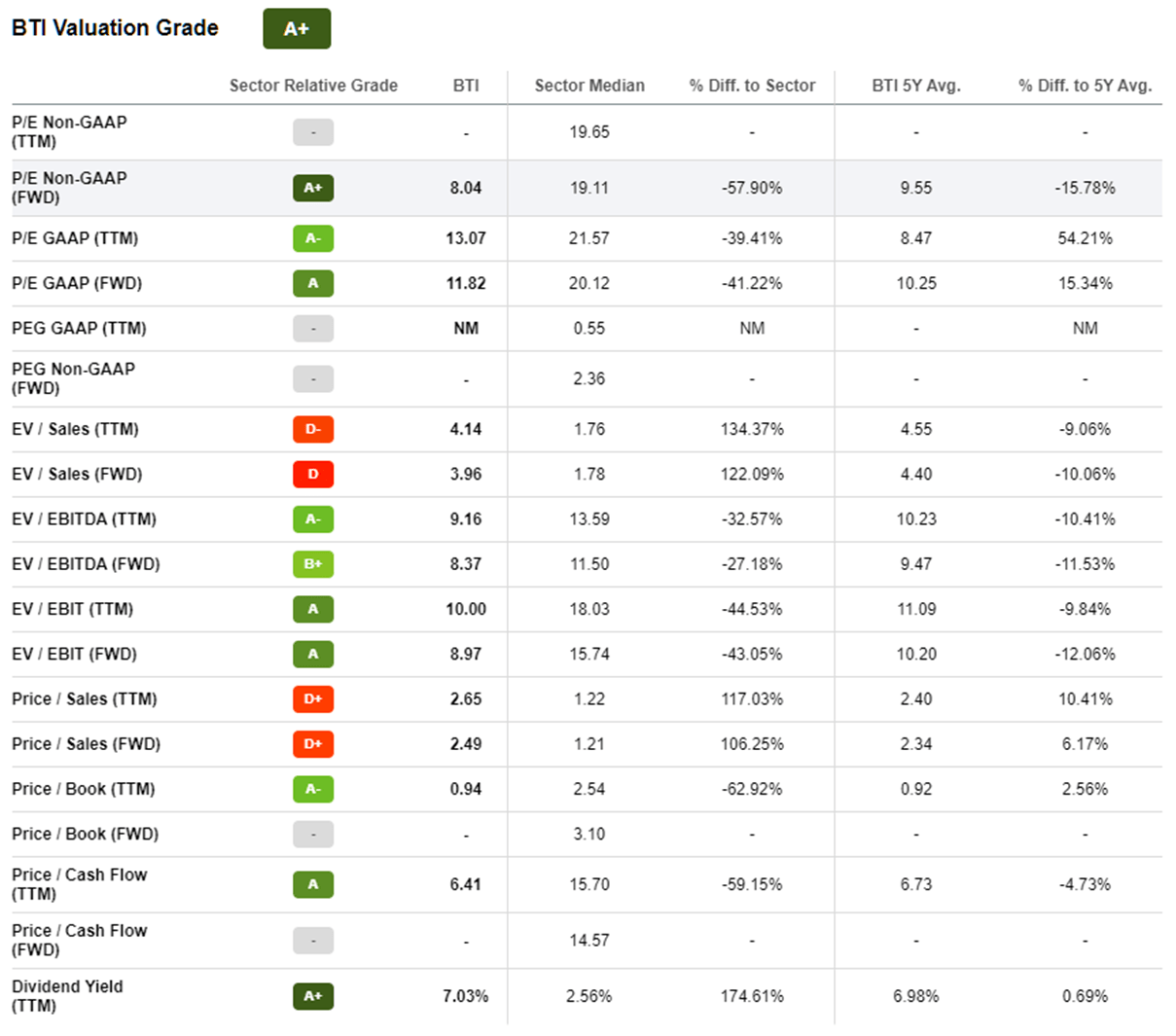The width and height of the screenshot is (1176, 1036).
Task: Click the D+ grade badge for Price / Sales (TTM)
Action: [x=313, y=698]
